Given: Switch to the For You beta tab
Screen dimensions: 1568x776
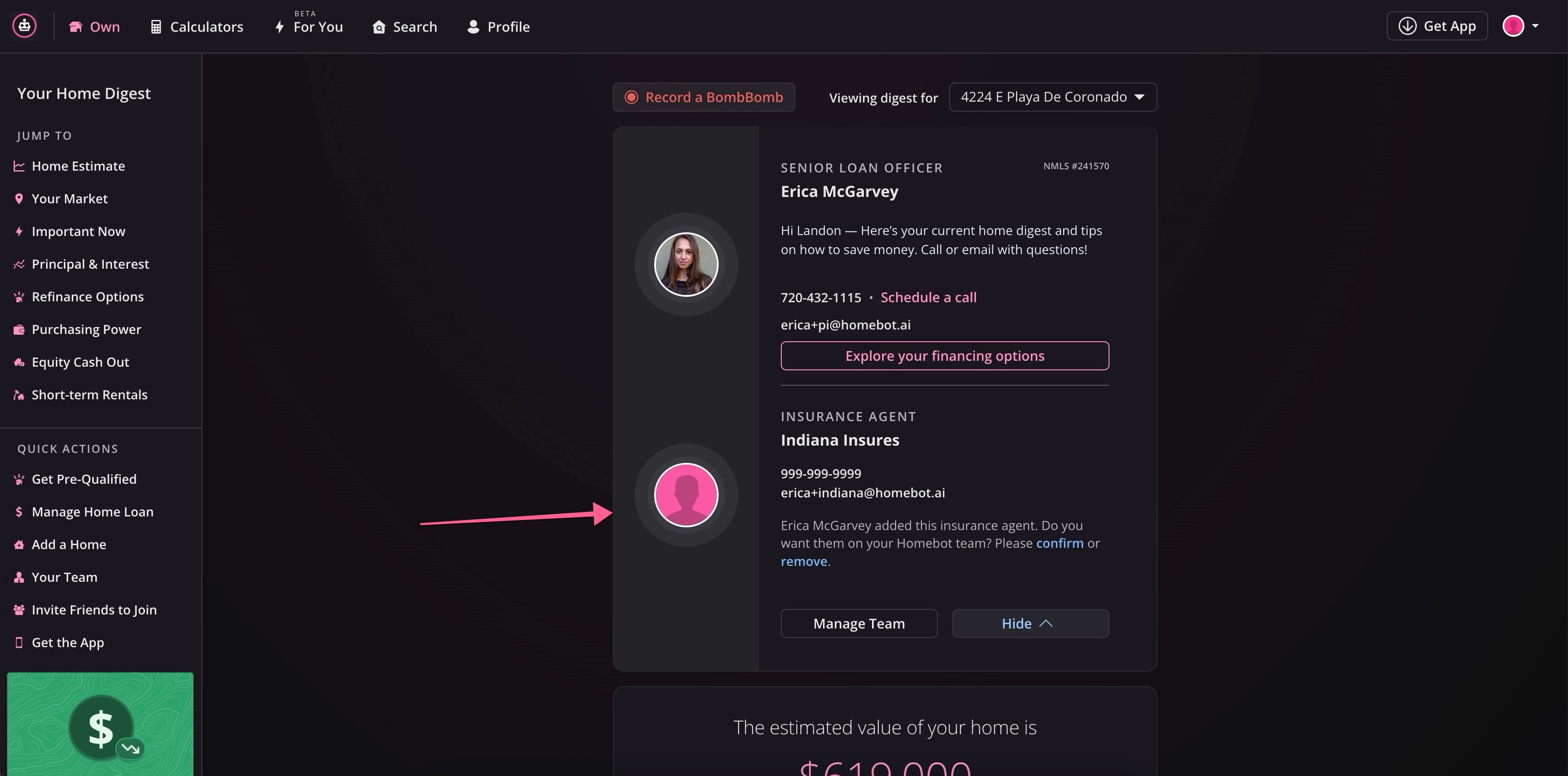Looking at the screenshot, I should click(x=309, y=27).
